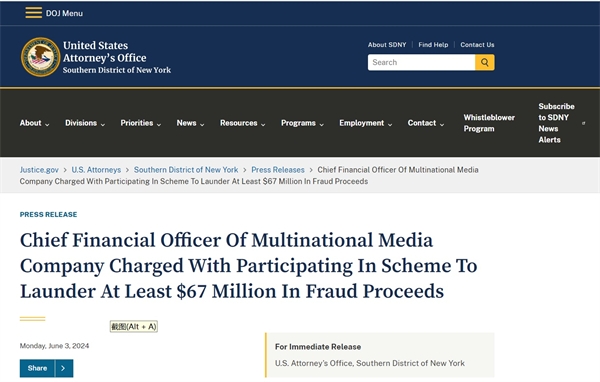Click the Share button

(37, 368)
